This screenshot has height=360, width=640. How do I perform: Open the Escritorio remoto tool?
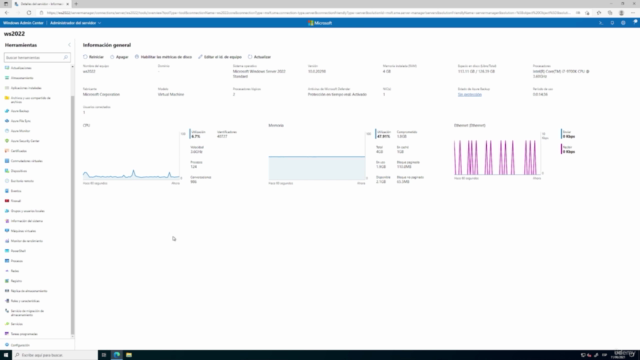click(22, 181)
